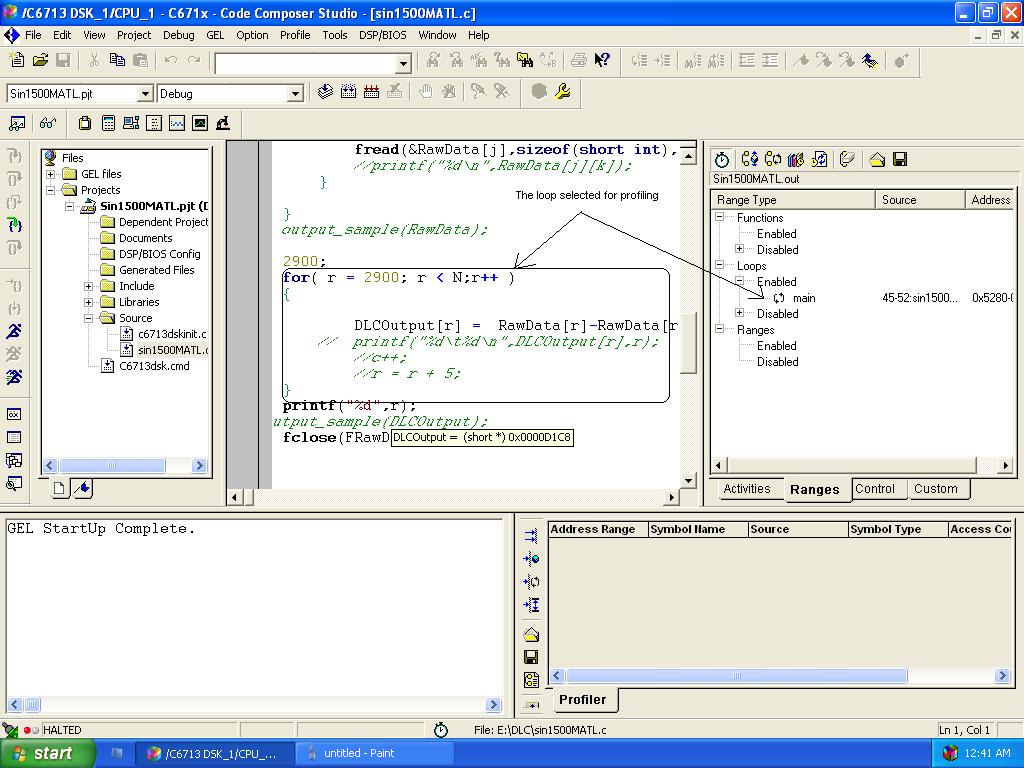Select c6713dskinit.c in the Source folder
This screenshot has width=1024, height=768.
point(172,334)
